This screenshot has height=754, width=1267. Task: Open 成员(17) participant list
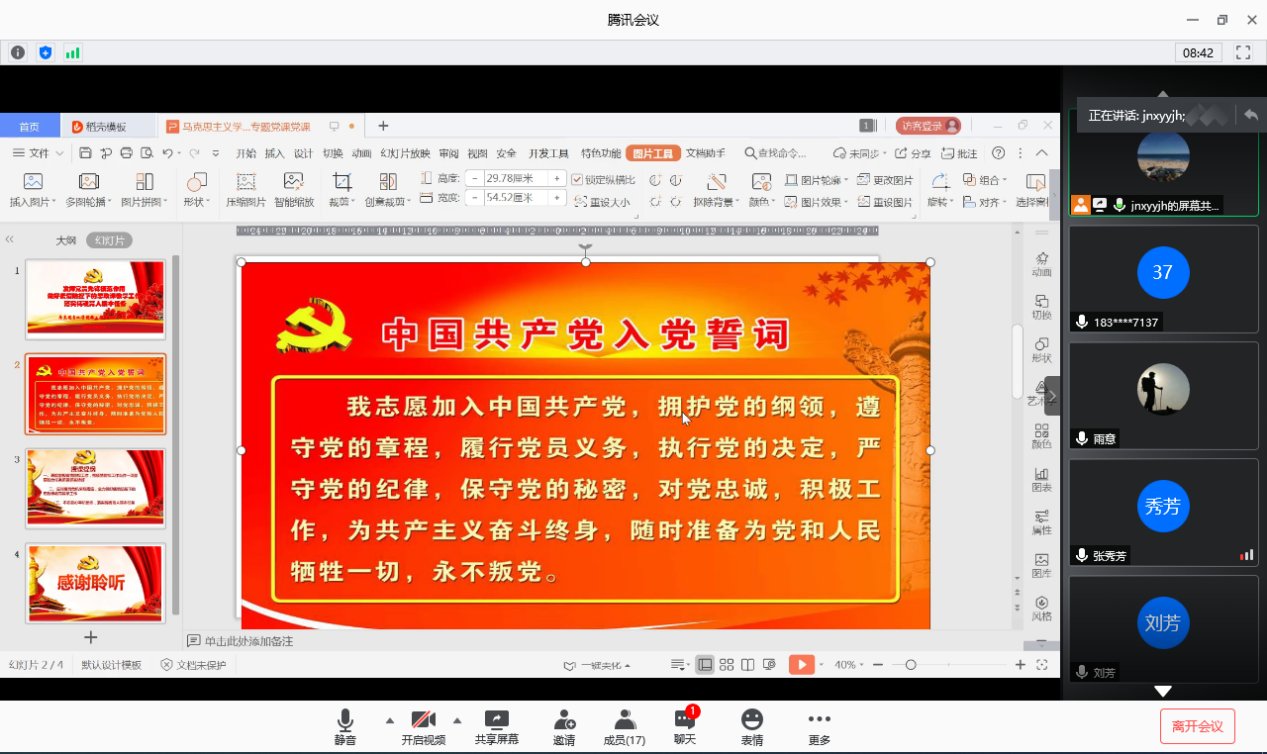pyautogui.click(x=625, y=727)
